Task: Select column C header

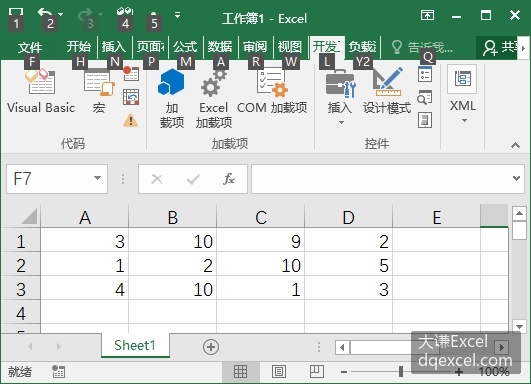Action: point(261,217)
